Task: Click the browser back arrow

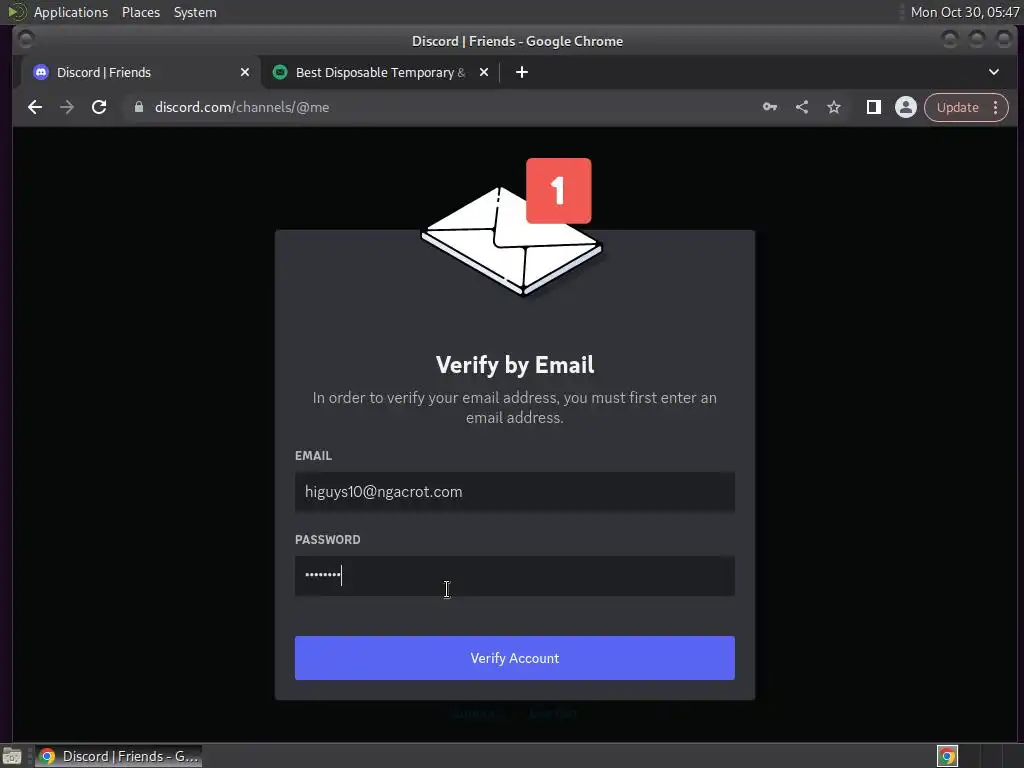Action: pos(35,107)
